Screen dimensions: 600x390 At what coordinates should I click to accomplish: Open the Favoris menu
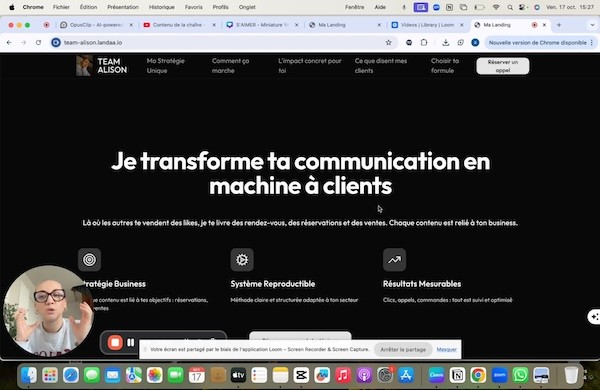click(x=194, y=7)
